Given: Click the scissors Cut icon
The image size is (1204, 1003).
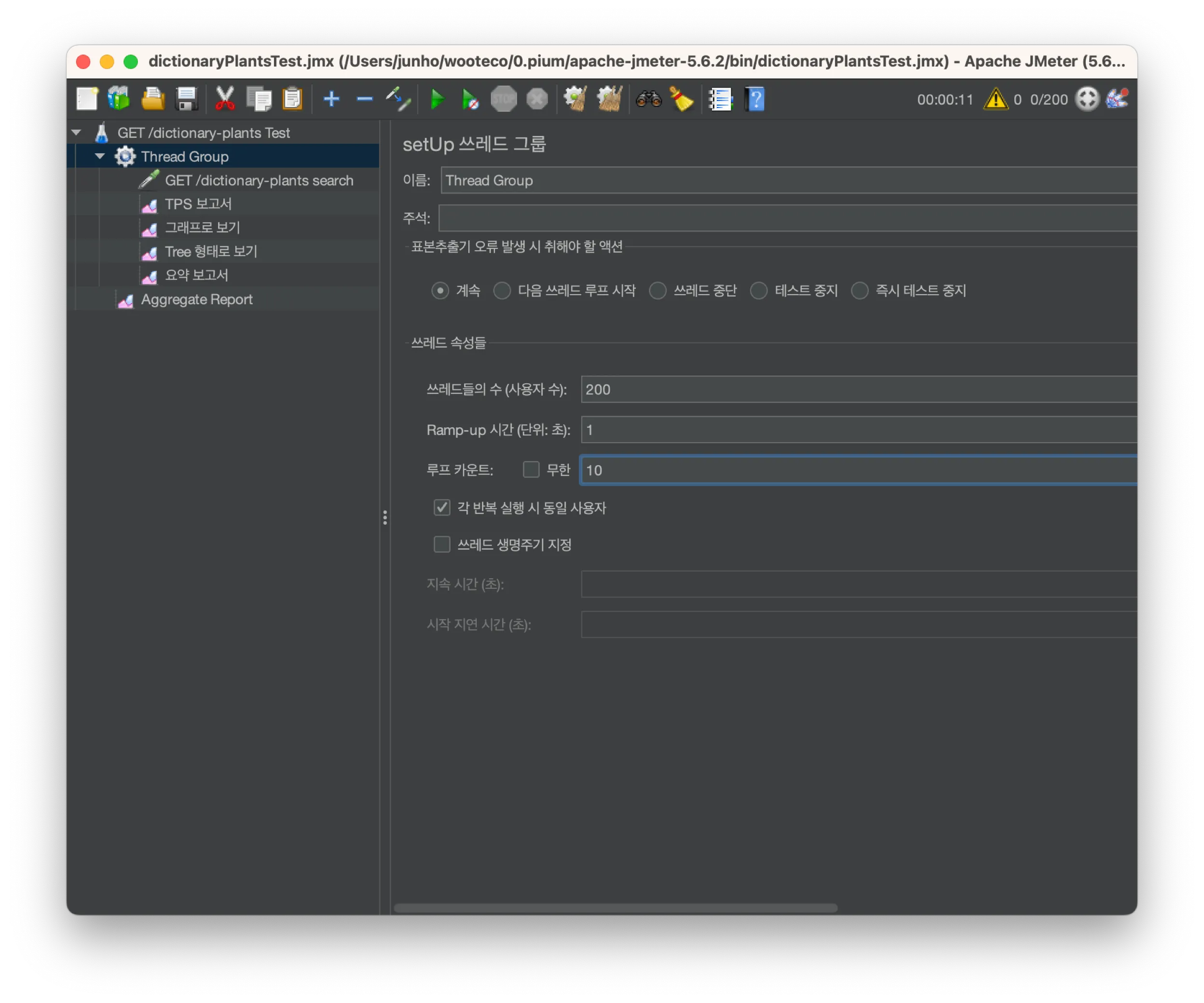Looking at the screenshot, I should [x=225, y=100].
